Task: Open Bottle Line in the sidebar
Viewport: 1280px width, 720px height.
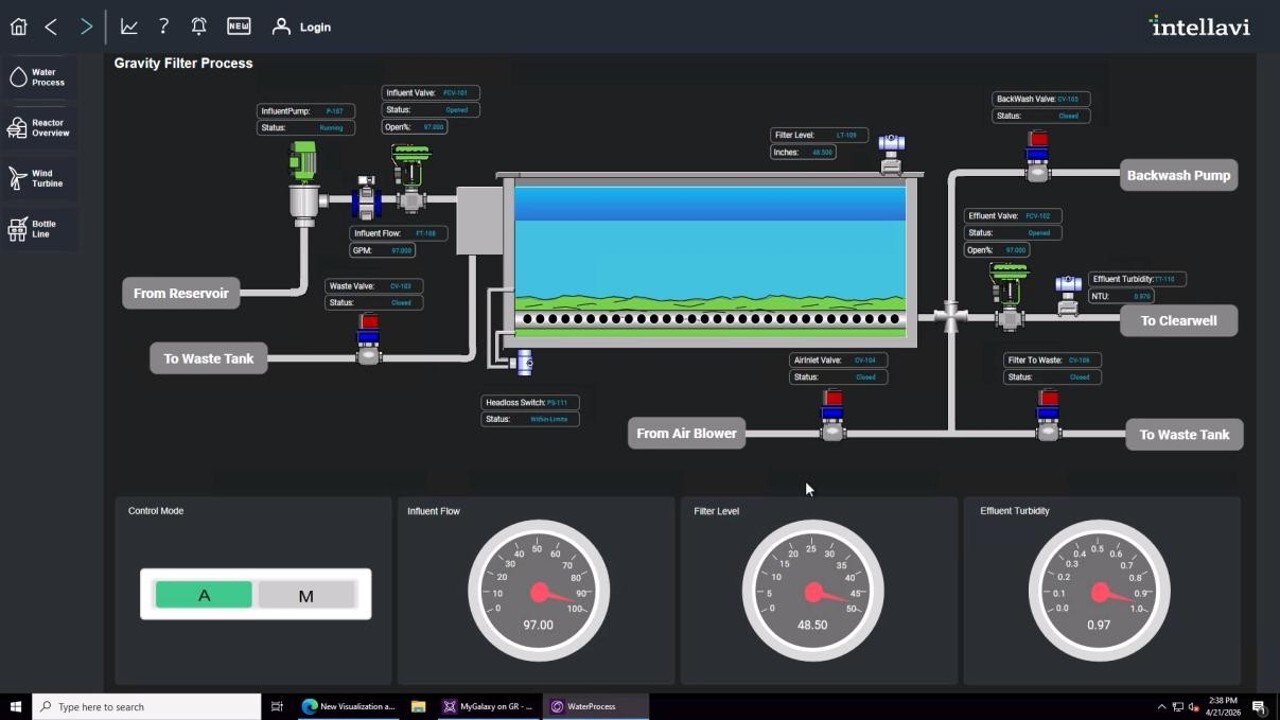Action: (x=39, y=229)
